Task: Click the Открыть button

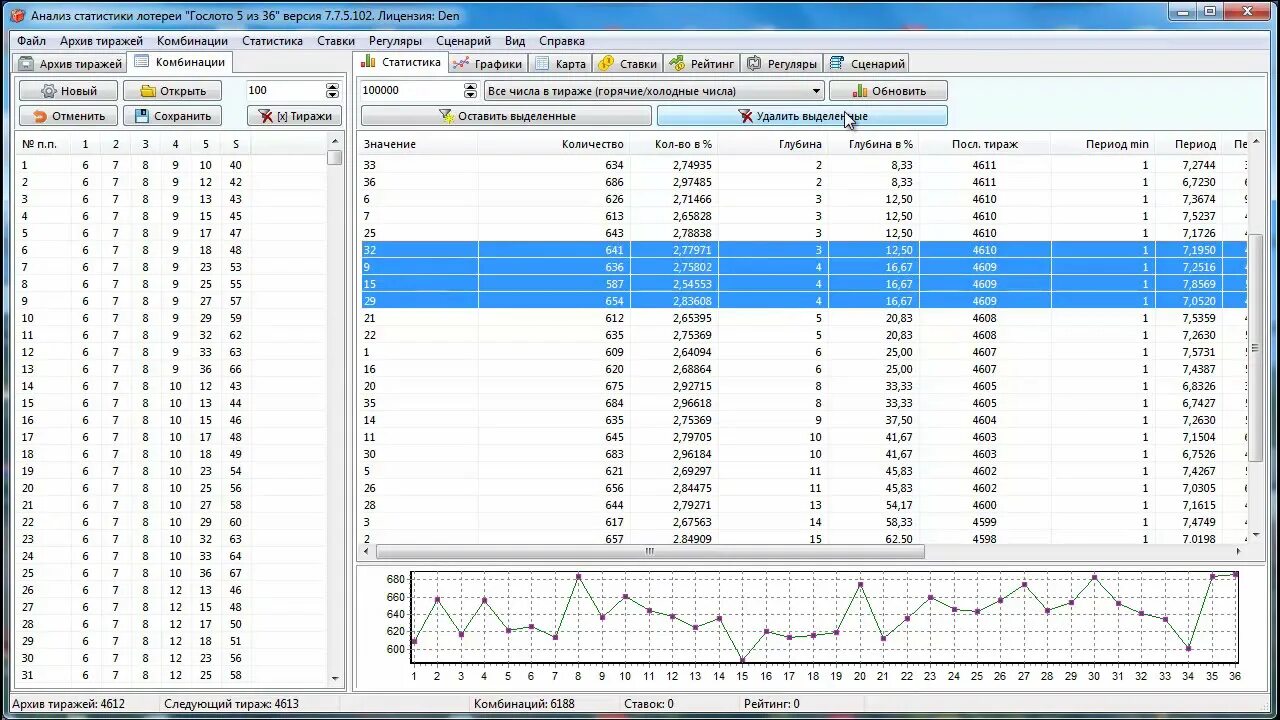Action: (x=172, y=91)
